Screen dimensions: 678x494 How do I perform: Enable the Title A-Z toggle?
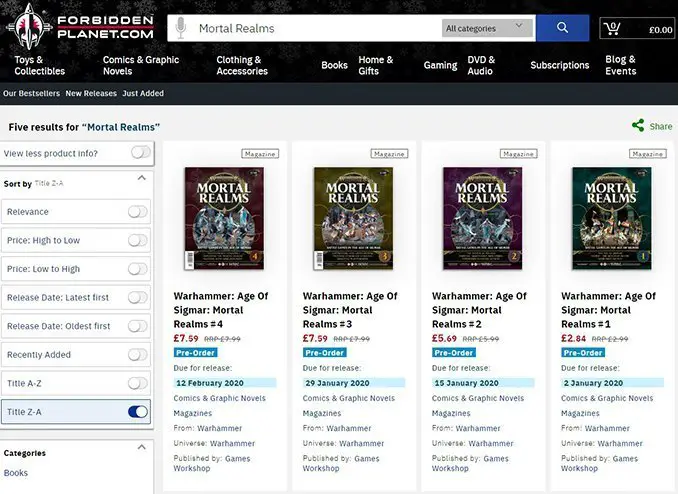coord(138,383)
